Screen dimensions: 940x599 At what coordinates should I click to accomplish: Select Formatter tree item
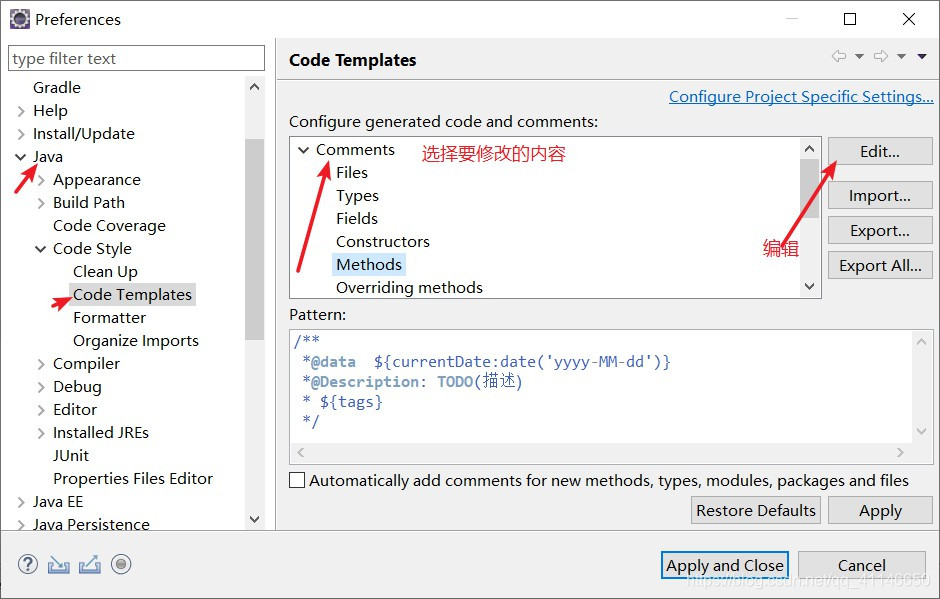pos(109,318)
